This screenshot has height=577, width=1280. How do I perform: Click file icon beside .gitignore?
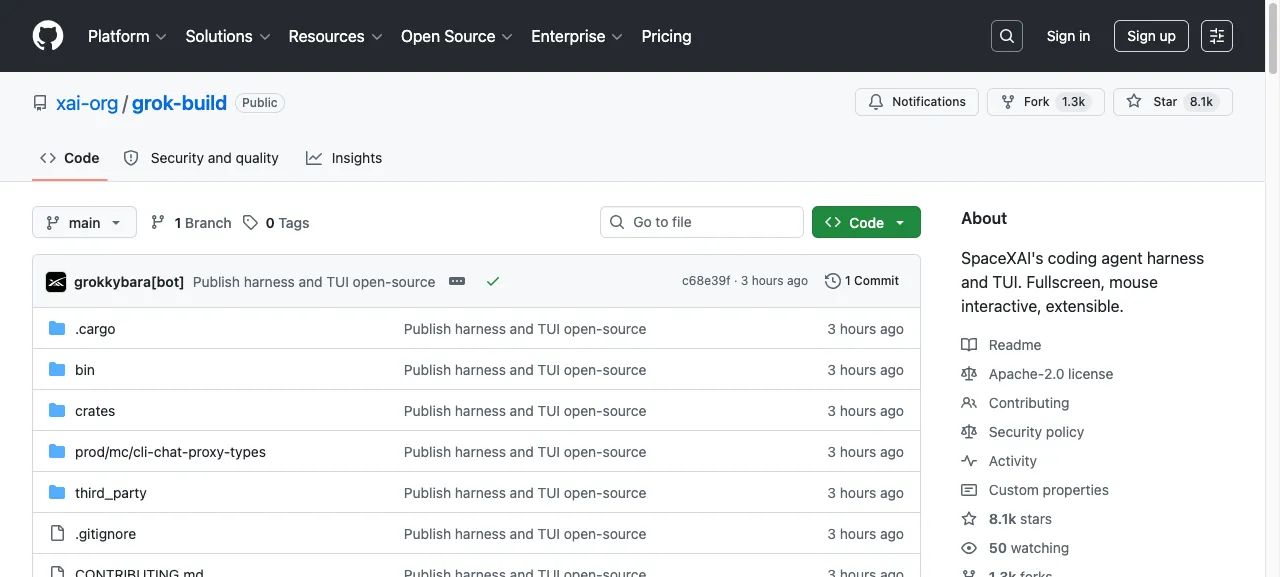57,534
